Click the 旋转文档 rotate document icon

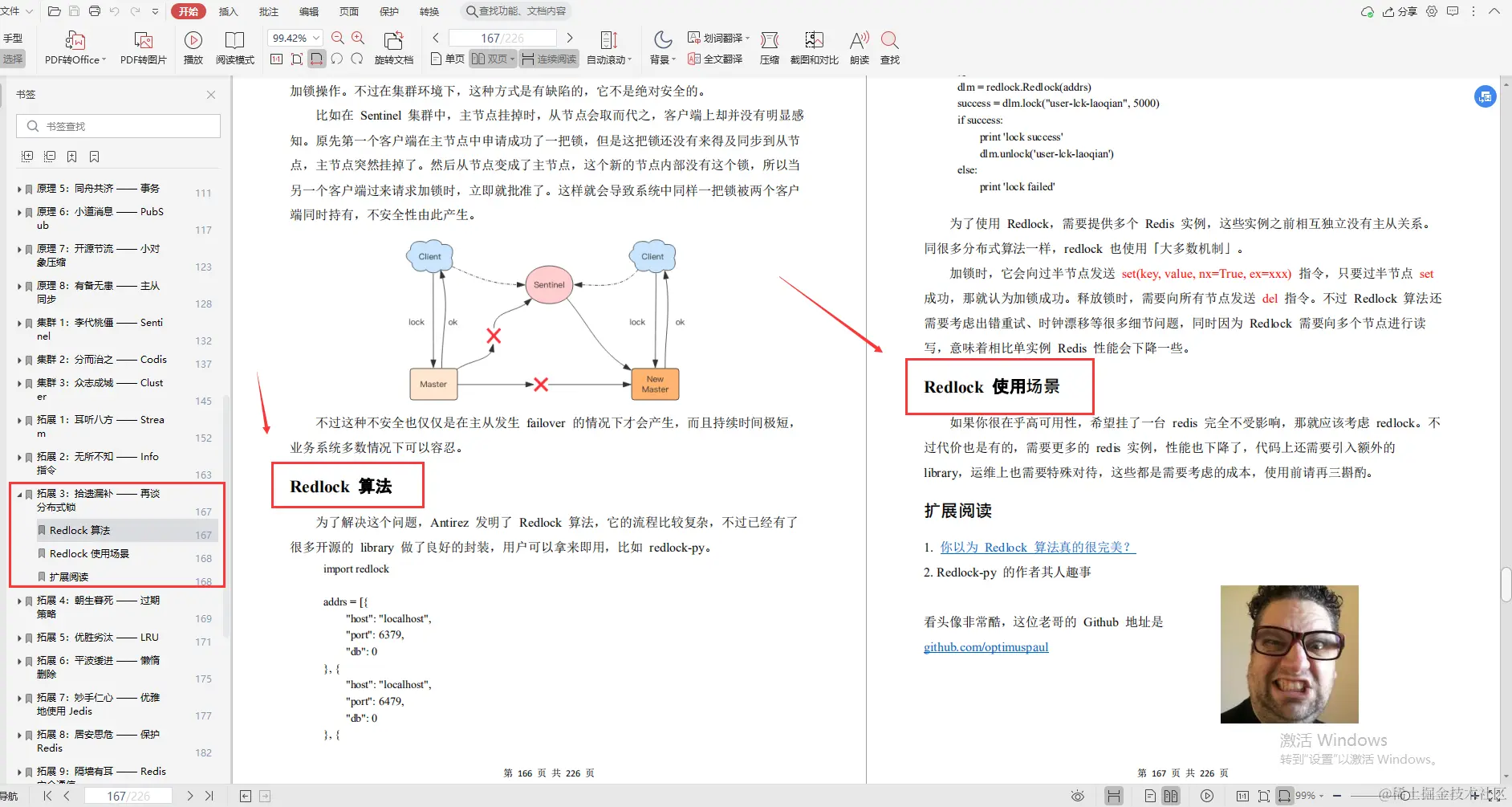pos(393,47)
